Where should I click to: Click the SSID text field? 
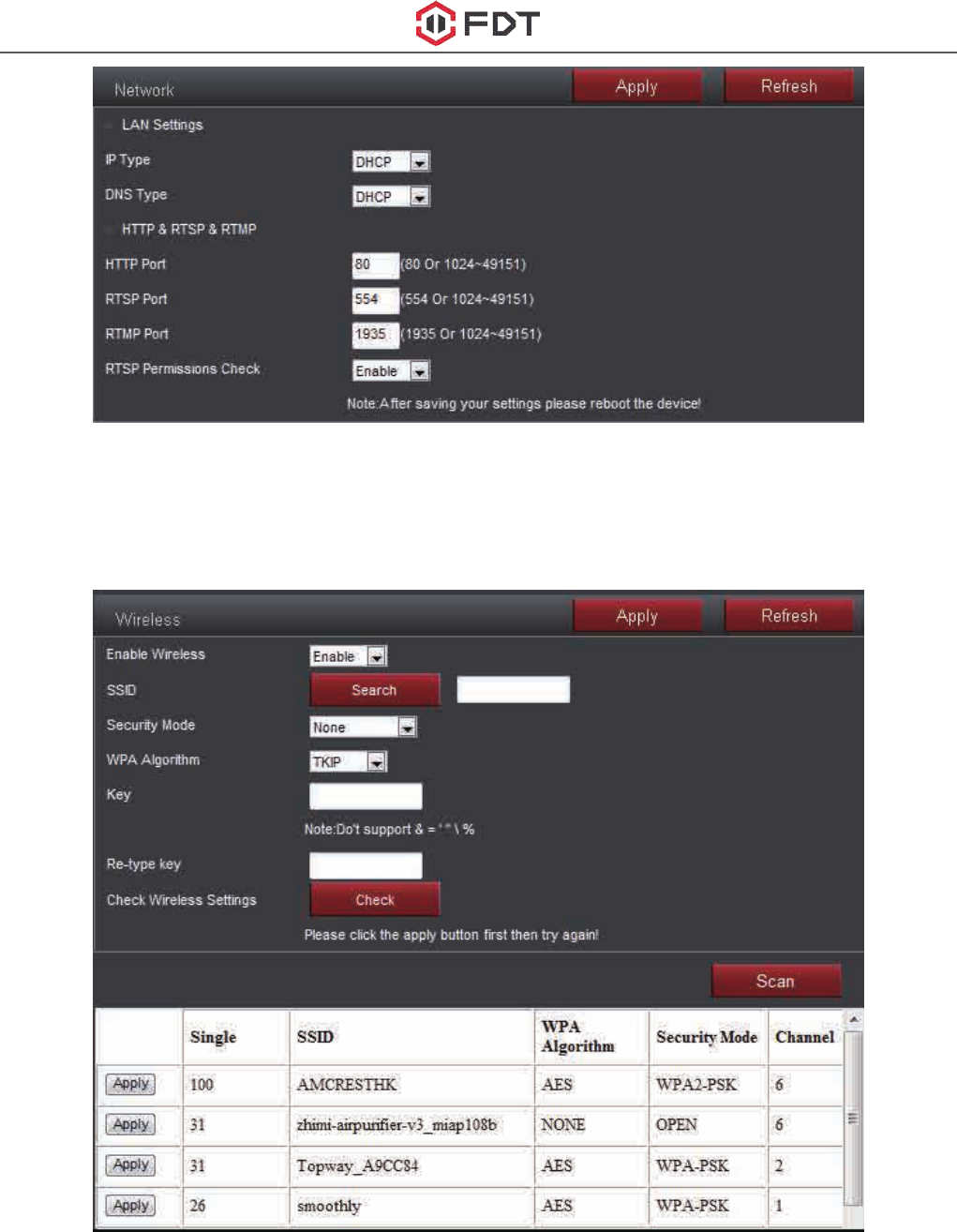[513, 690]
